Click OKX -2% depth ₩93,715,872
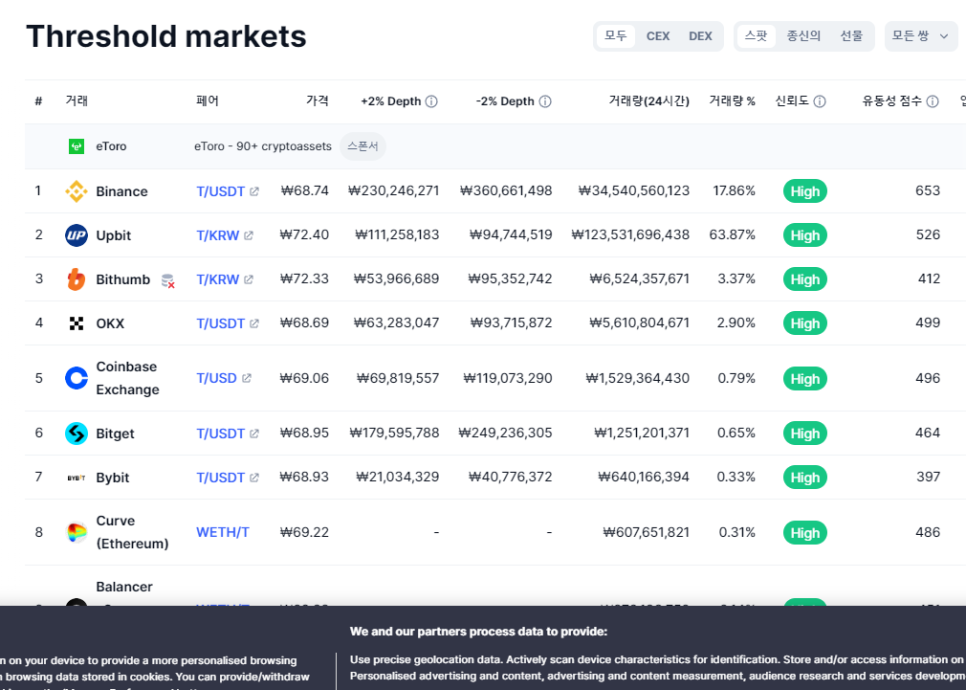 (511, 323)
